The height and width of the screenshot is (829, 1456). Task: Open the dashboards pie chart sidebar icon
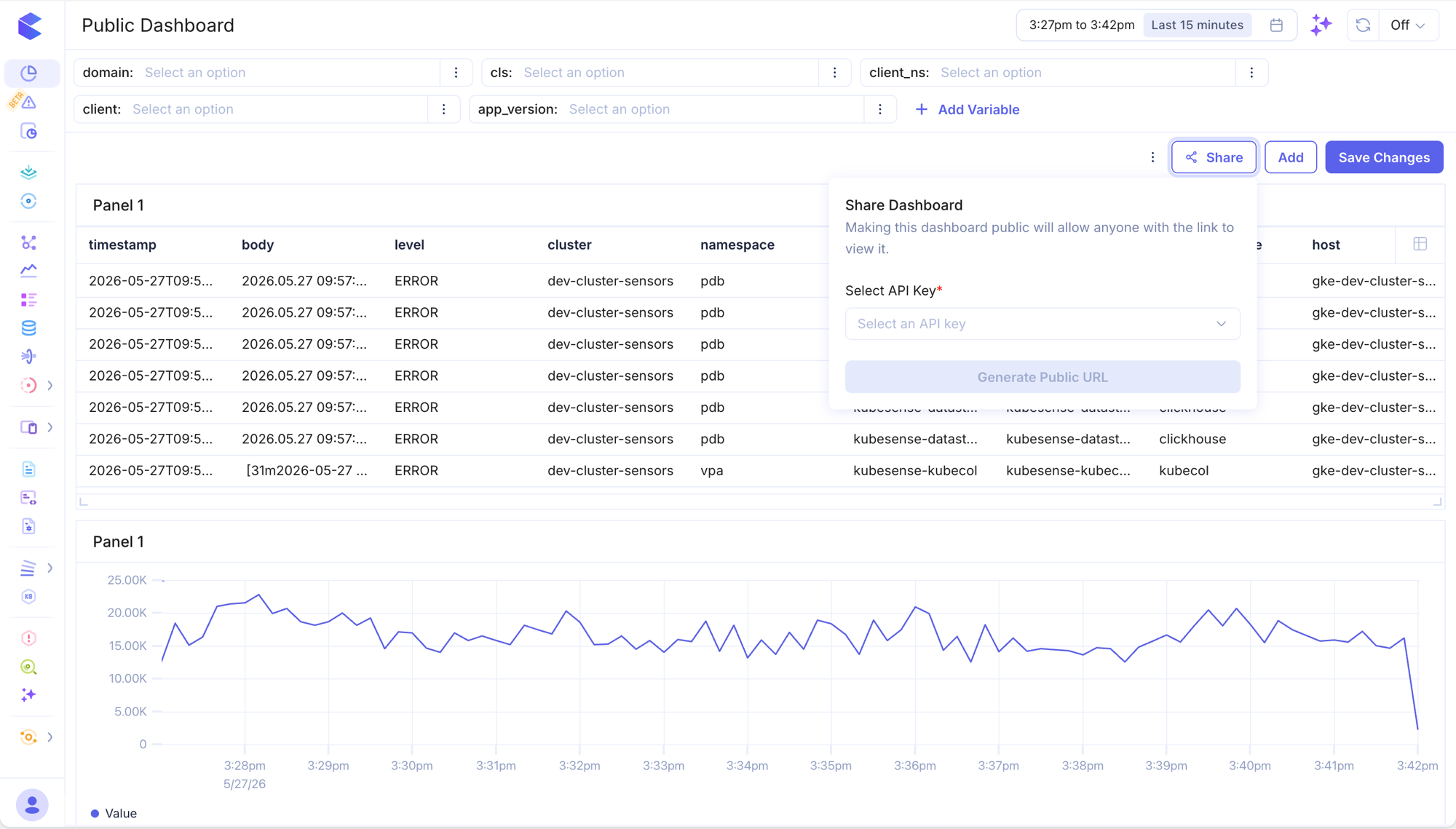(29, 73)
